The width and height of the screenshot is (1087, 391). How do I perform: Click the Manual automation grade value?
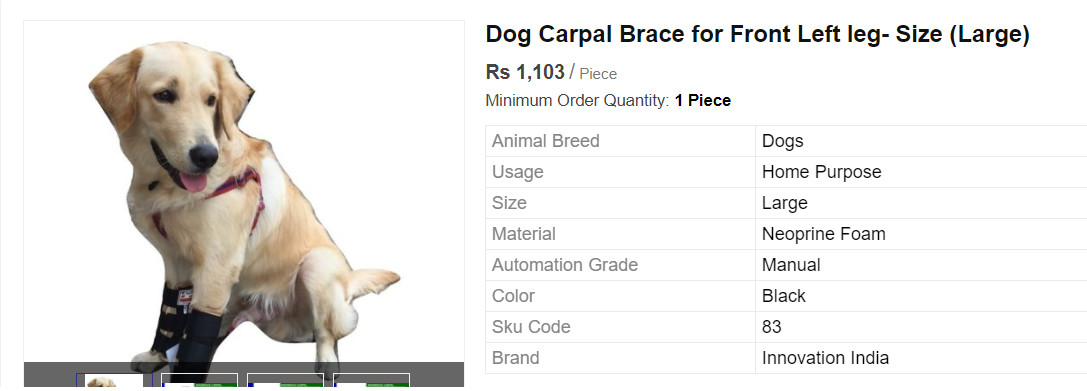pos(791,265)
